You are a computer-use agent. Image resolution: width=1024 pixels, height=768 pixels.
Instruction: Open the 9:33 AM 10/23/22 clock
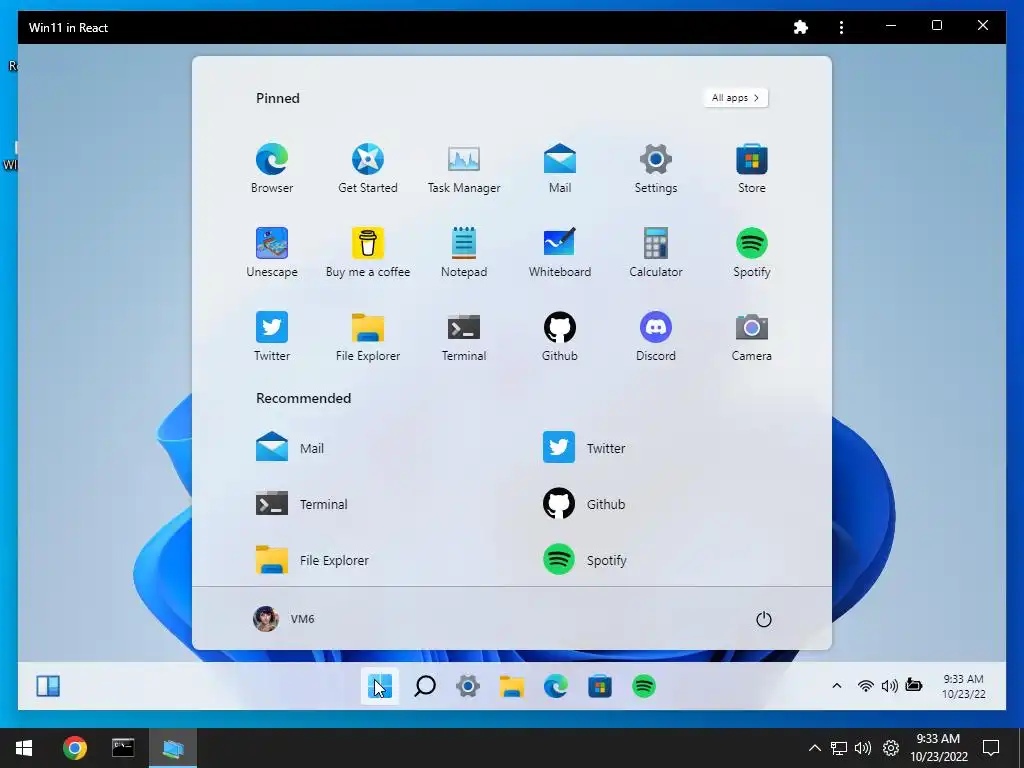coord(963,686)
